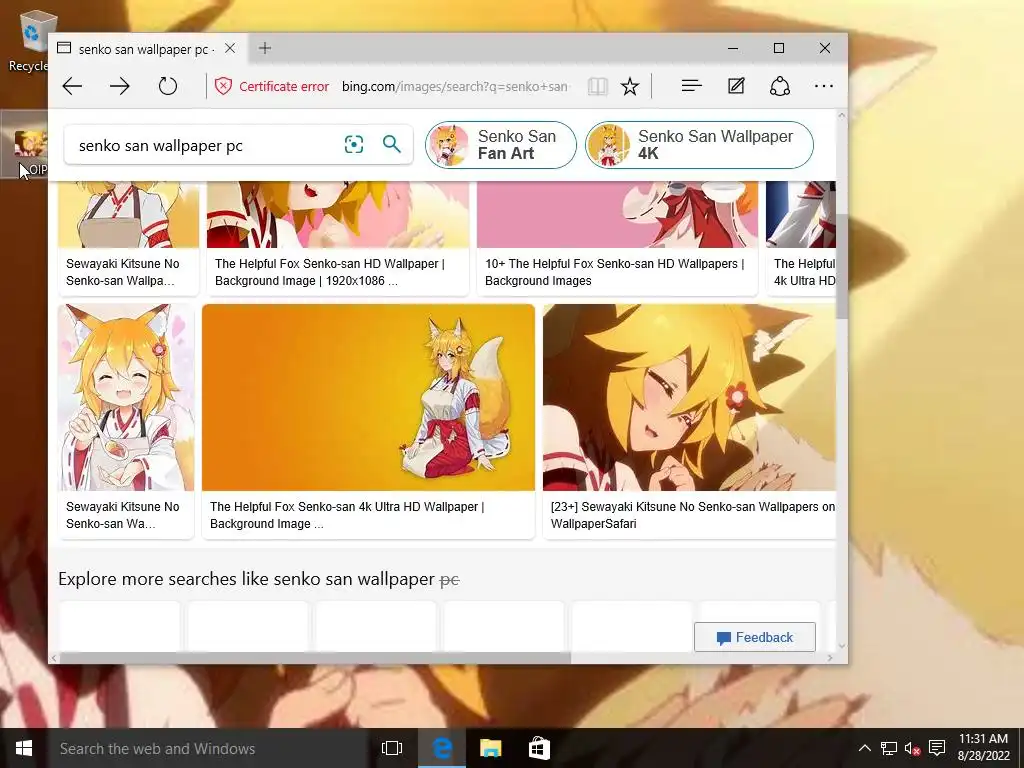The height and width of the screenshot is (768, 1024).
Task: Close the senko san wallpaper pc tab
Action: pyautogui.click(x=230, y=48)
